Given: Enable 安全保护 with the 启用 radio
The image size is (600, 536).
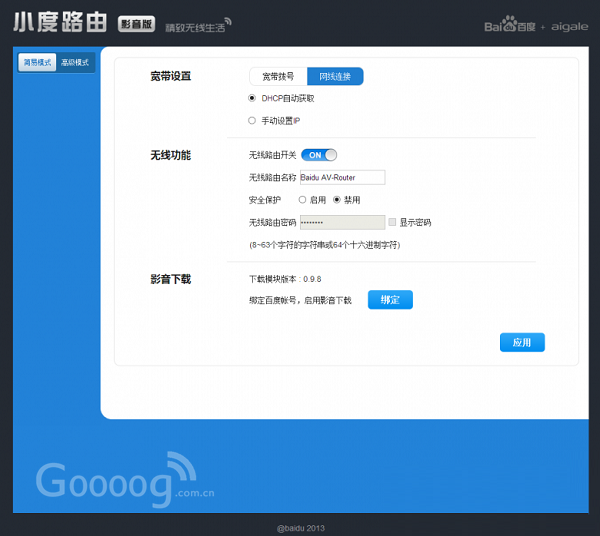Looking at the screenshot, I should tap(303, 200).
